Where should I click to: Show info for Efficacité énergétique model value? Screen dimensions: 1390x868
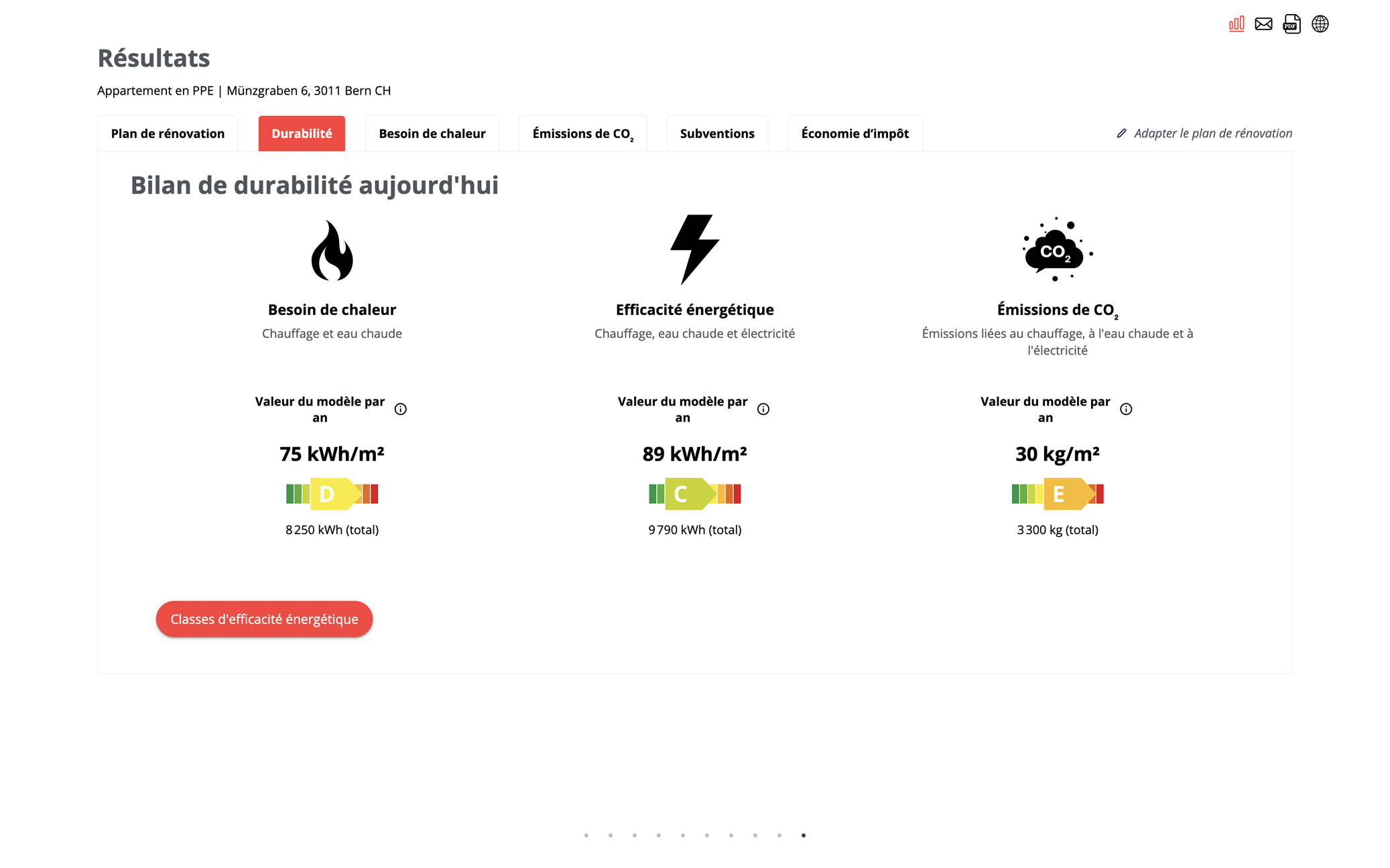pos(763,409)
